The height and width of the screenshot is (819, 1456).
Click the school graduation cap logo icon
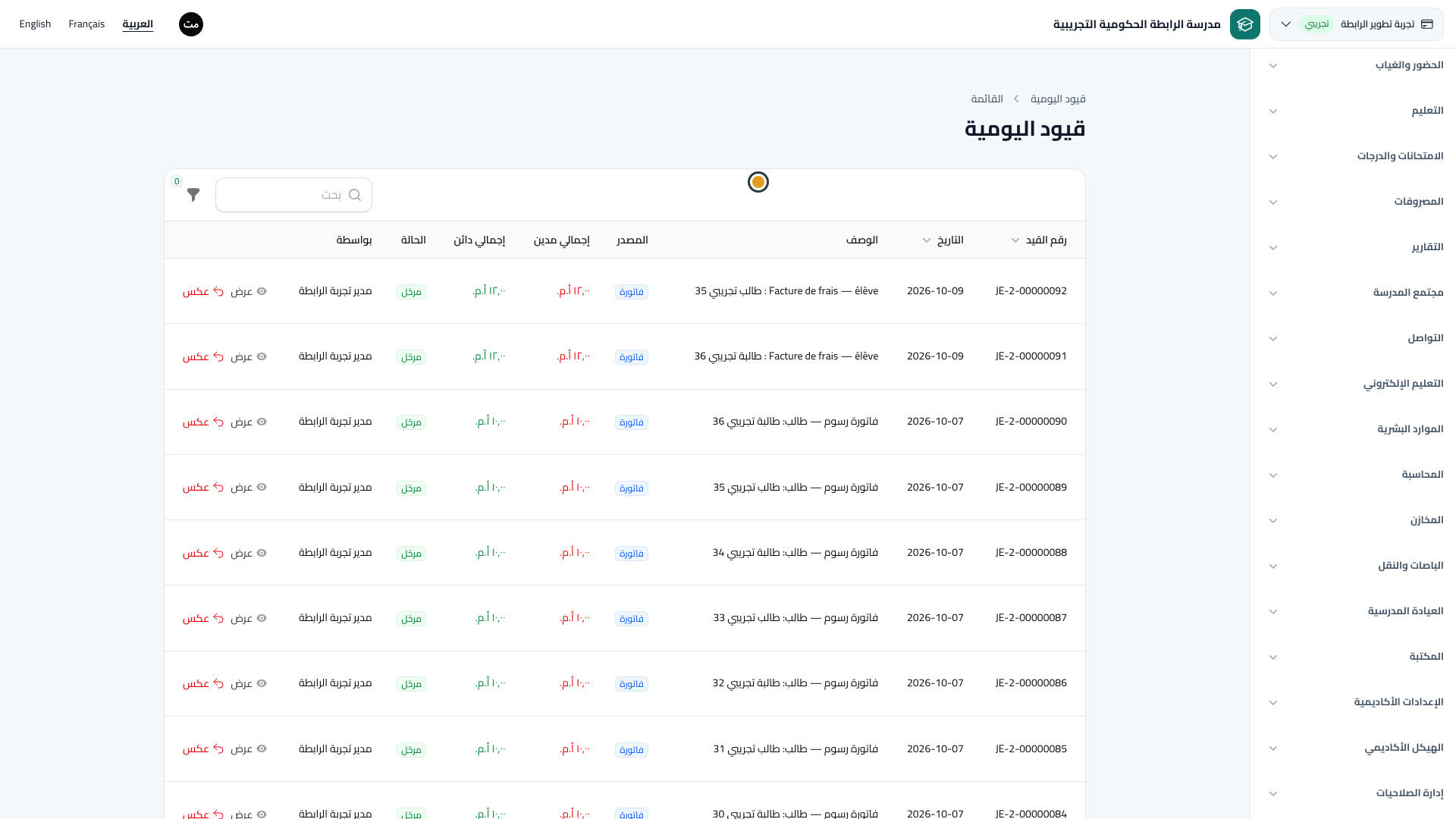[x=1245, y=24]
